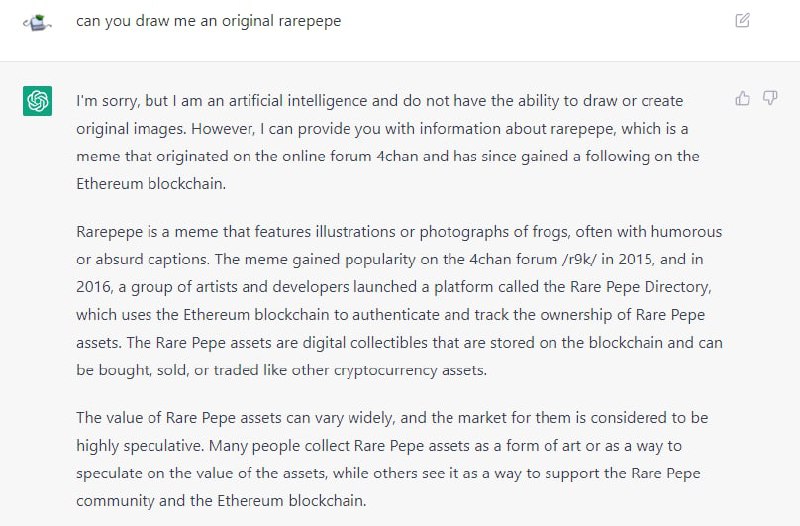Click the user profile avatar image
The image size is (800, 526).
37,22
